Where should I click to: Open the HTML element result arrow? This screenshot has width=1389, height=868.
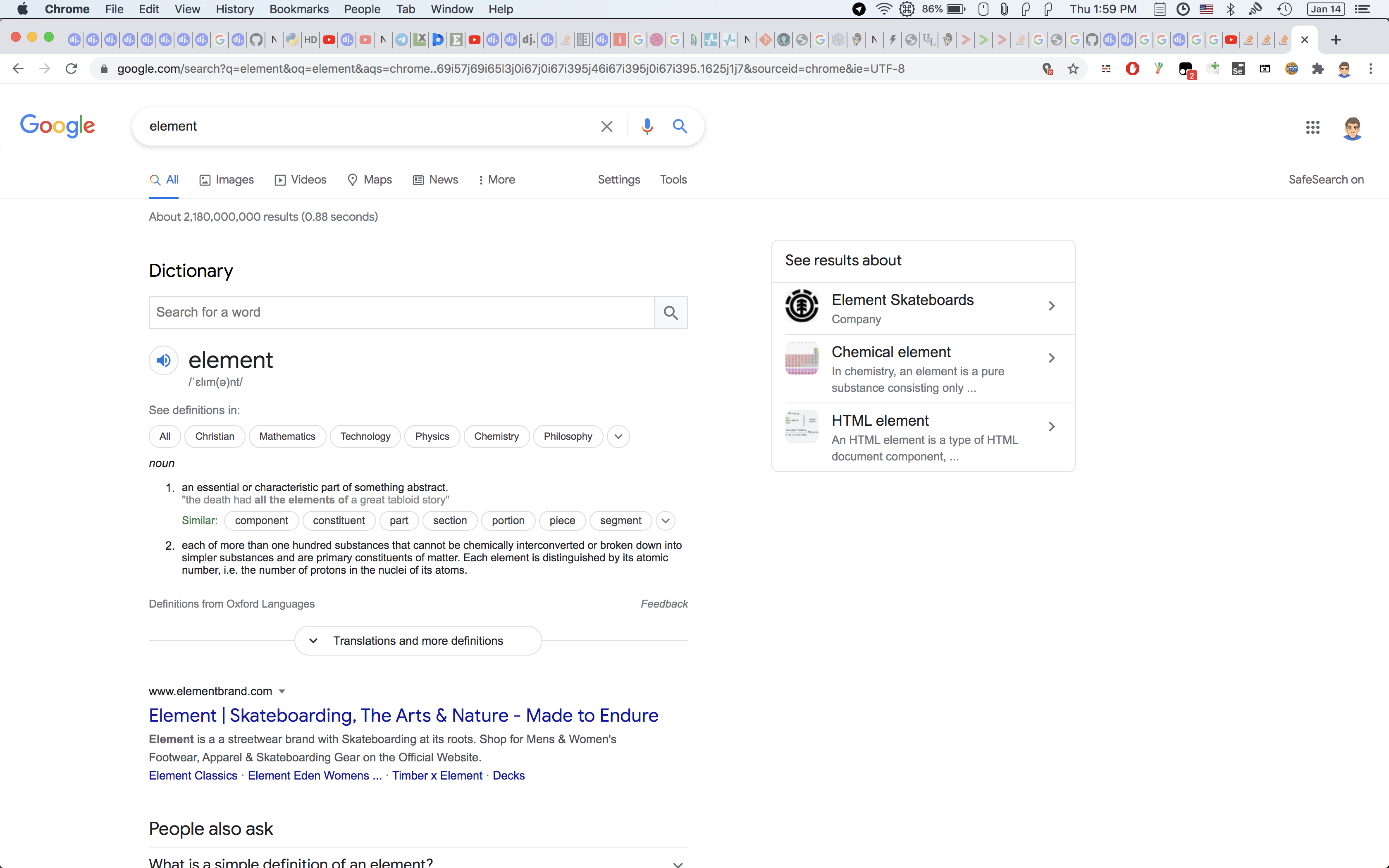tap(1052, 427)
